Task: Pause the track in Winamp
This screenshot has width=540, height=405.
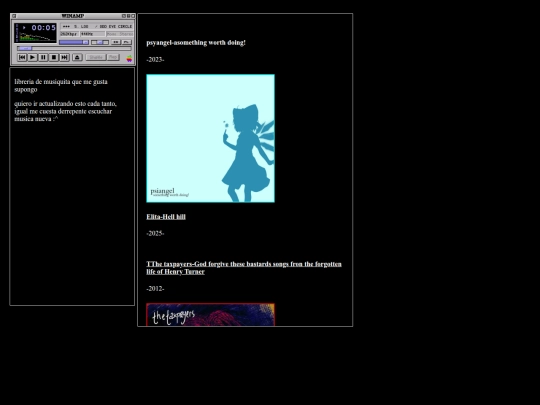Action: 43,58
